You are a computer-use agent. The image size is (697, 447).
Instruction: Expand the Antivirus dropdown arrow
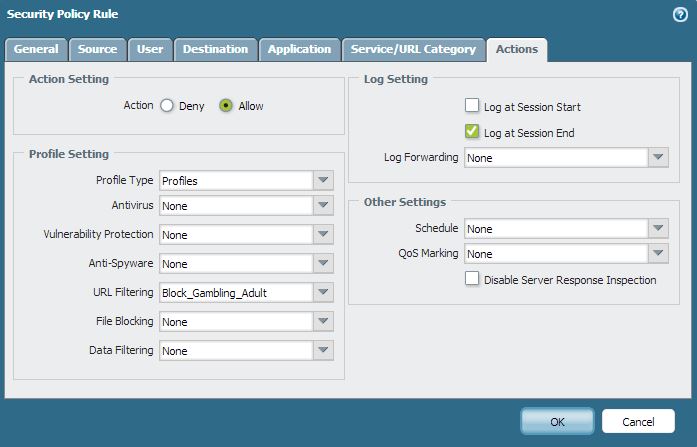(x=323, y=205)
